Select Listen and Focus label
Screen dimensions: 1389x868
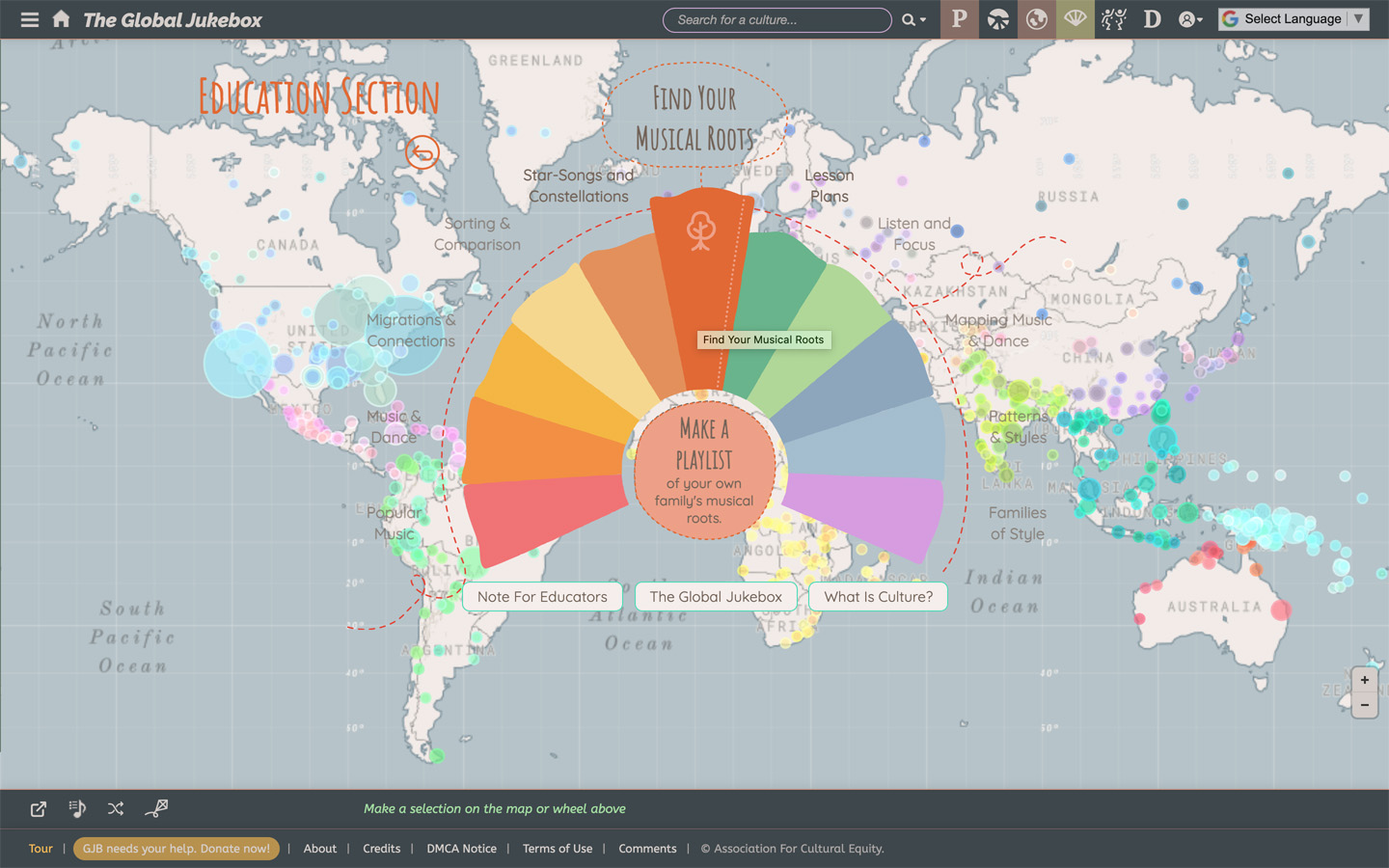914,233
